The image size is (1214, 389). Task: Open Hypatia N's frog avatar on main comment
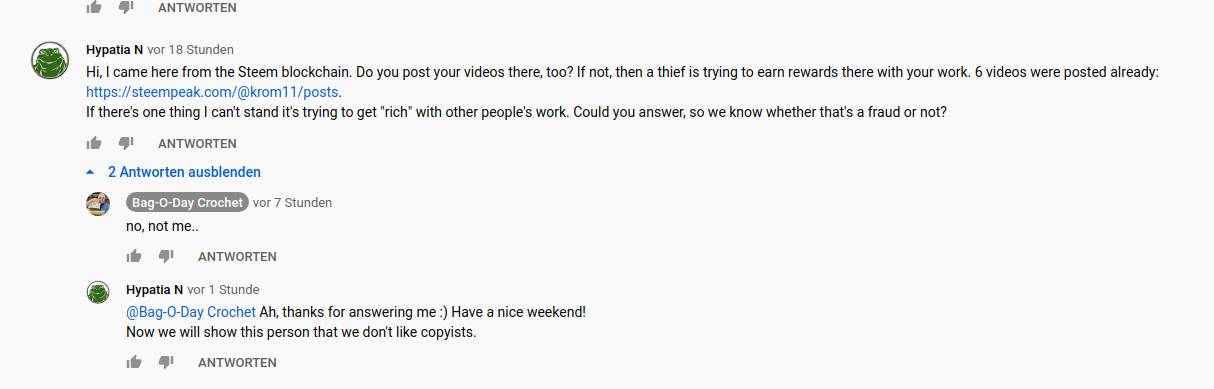pos(49,62)
